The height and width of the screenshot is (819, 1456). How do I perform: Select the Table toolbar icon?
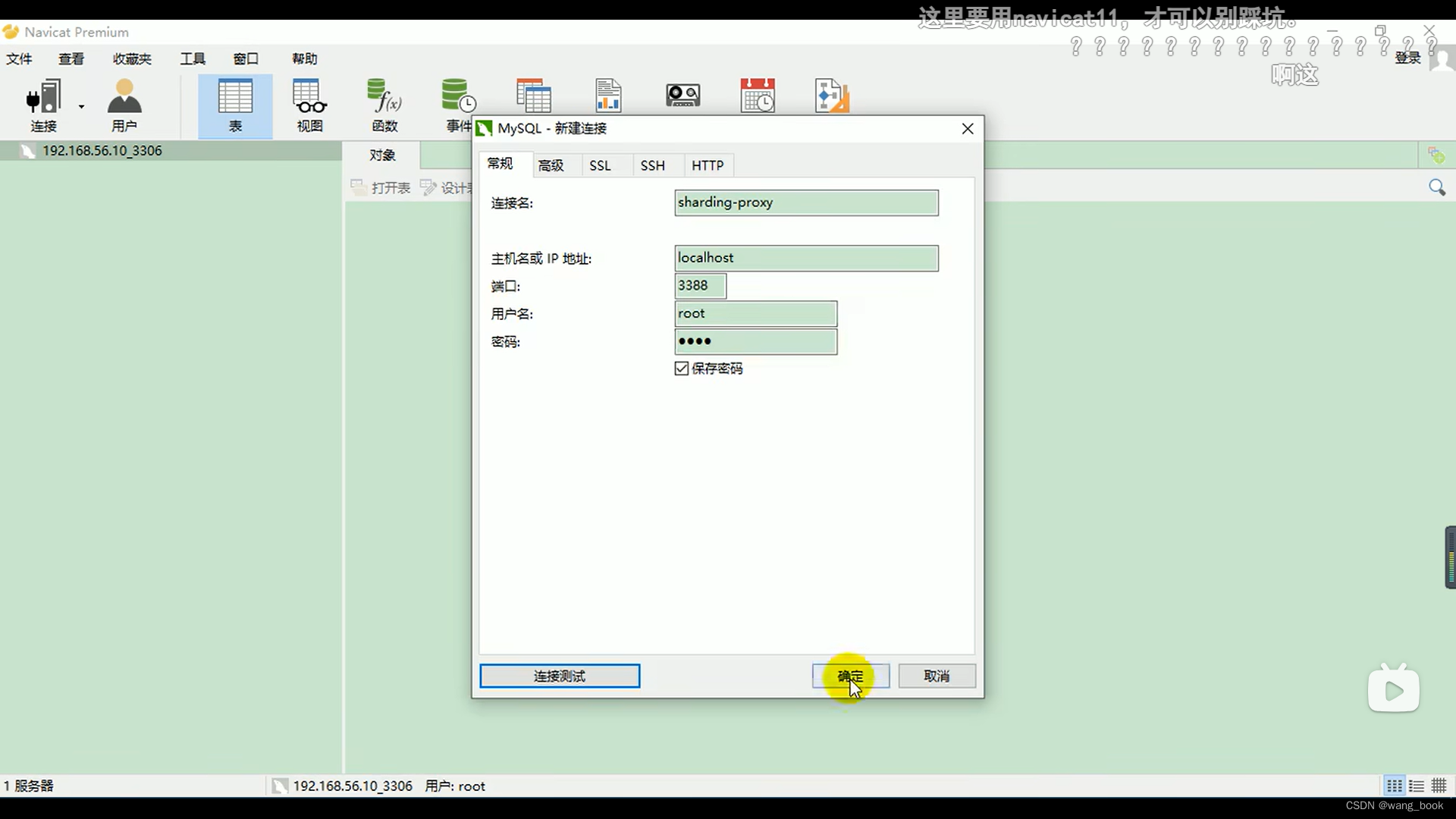coord(235,105)
